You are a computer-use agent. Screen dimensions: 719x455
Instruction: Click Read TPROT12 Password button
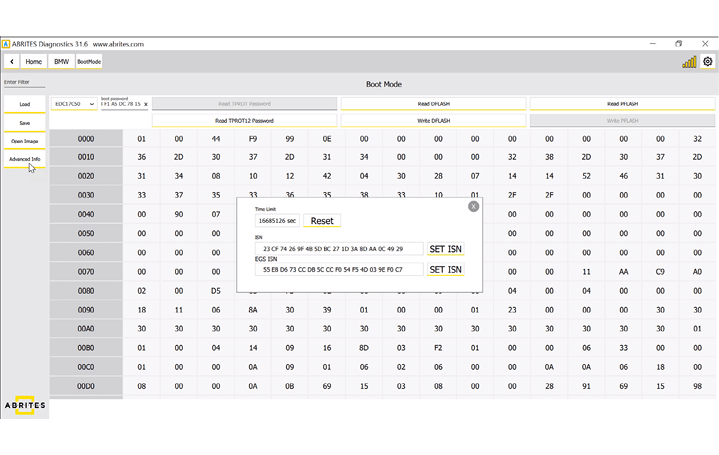click(244, 120)
